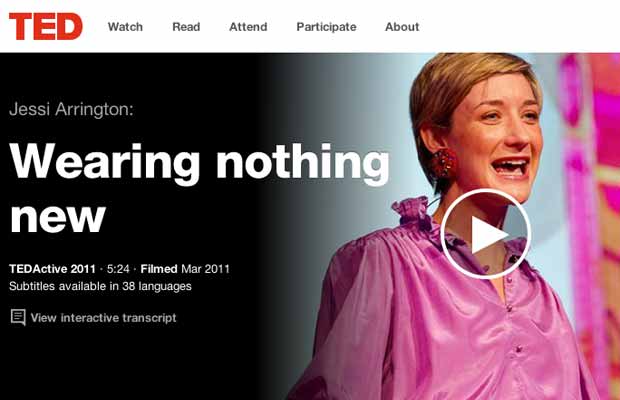
Task: Click the transcript document icon
Action: click(x=18, y=317)
